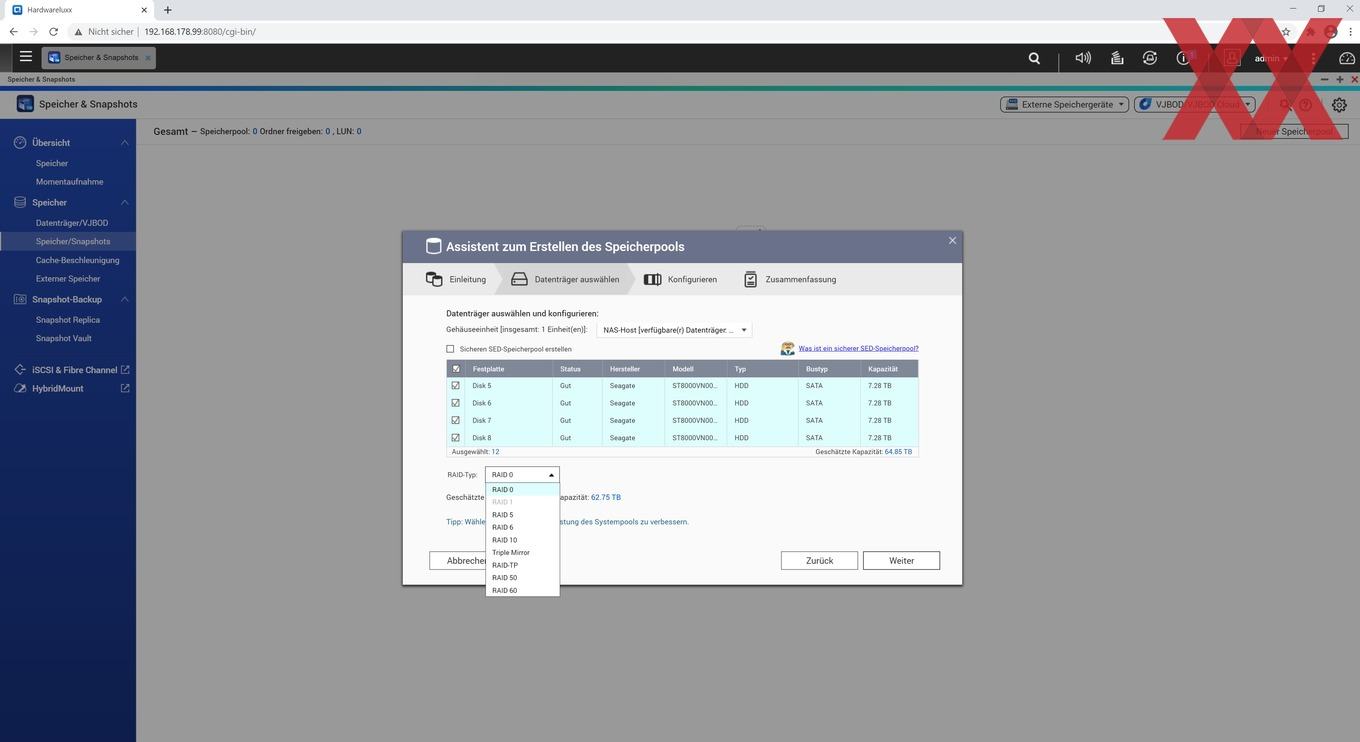The width and height of the screenshot is (1360, 742).
Task: Sort table by Hersteller column header
Action: tap(634, 369)
